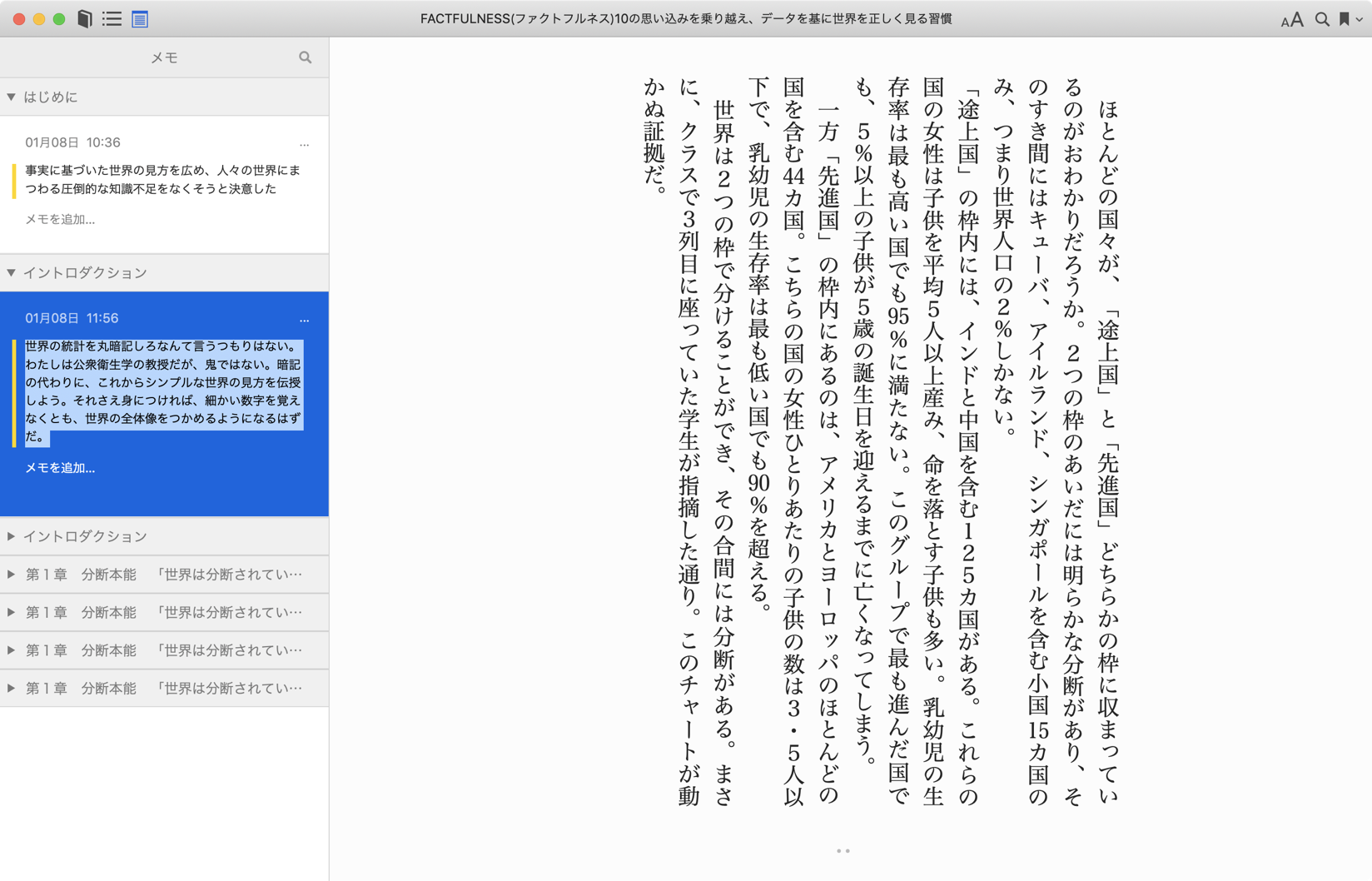Click the book search magnifier in toolbar

click(x=1321, y=19)
